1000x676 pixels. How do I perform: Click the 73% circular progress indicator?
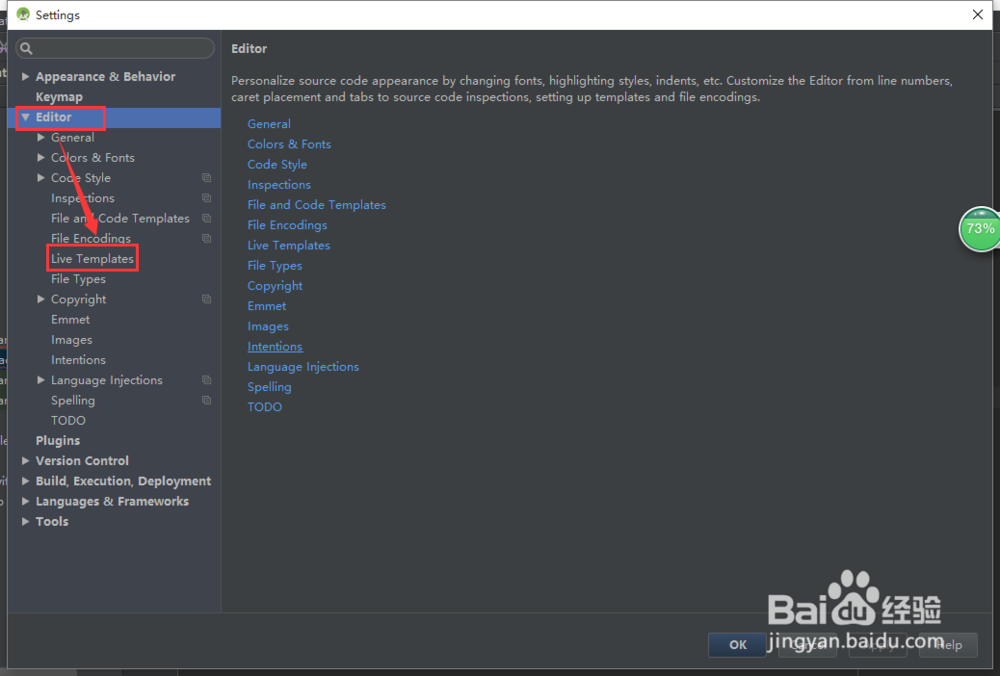pos(979,229)
